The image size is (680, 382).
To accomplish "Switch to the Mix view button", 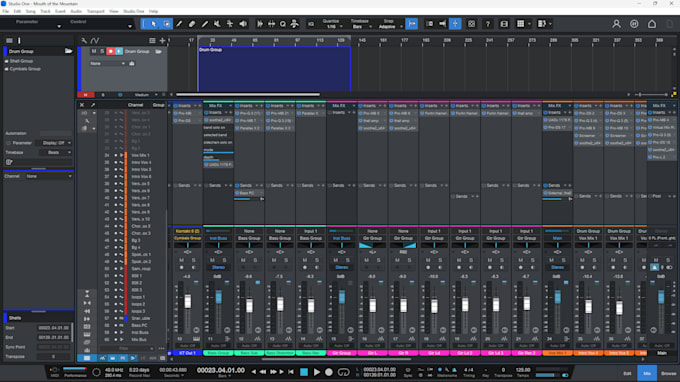I will pos(647,373).
